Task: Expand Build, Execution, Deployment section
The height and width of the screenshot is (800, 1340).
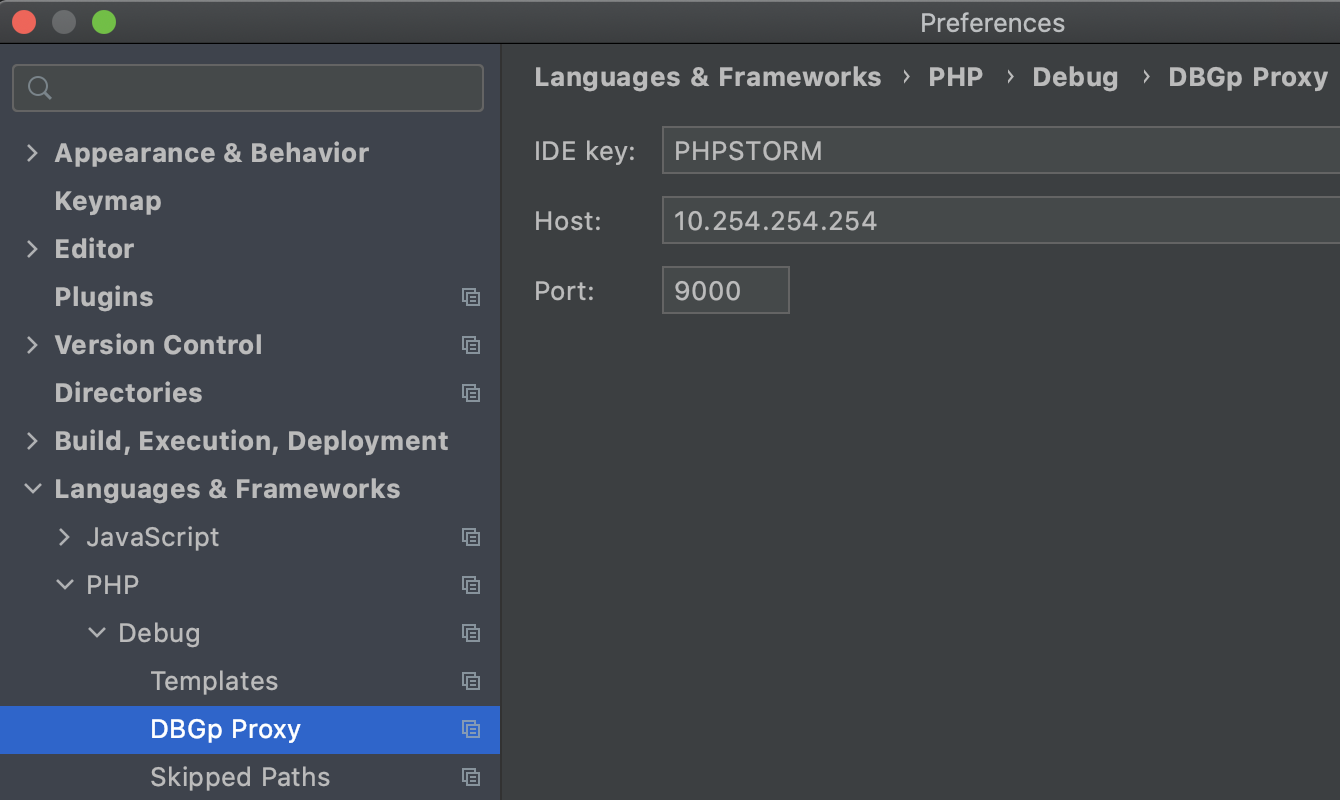Action: (32, 441)
